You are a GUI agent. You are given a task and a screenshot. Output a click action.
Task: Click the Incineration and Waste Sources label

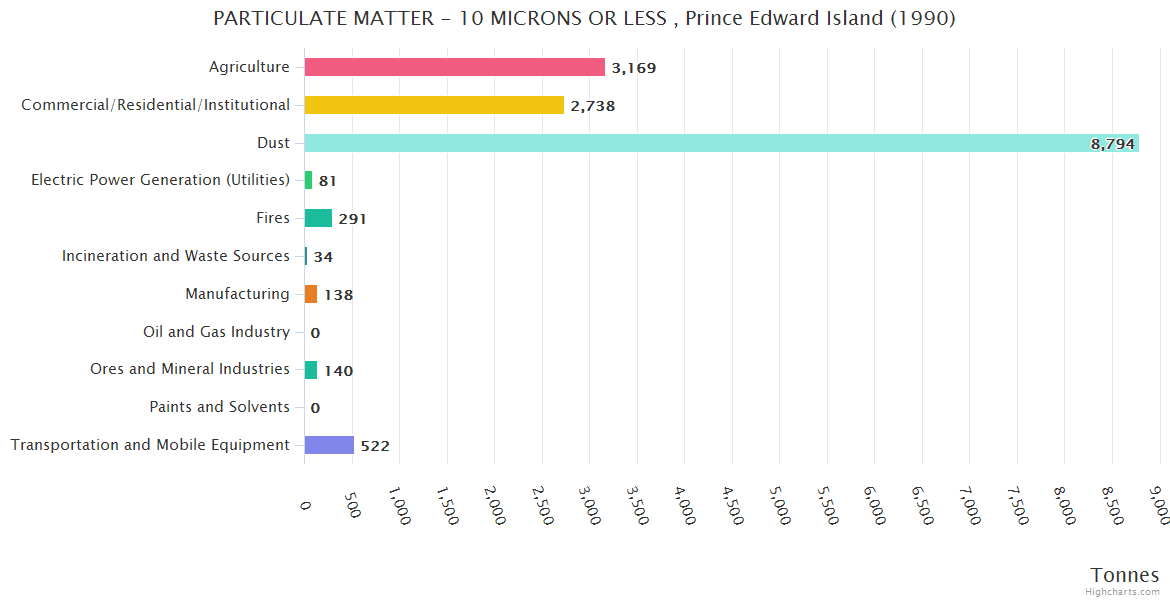176,256
